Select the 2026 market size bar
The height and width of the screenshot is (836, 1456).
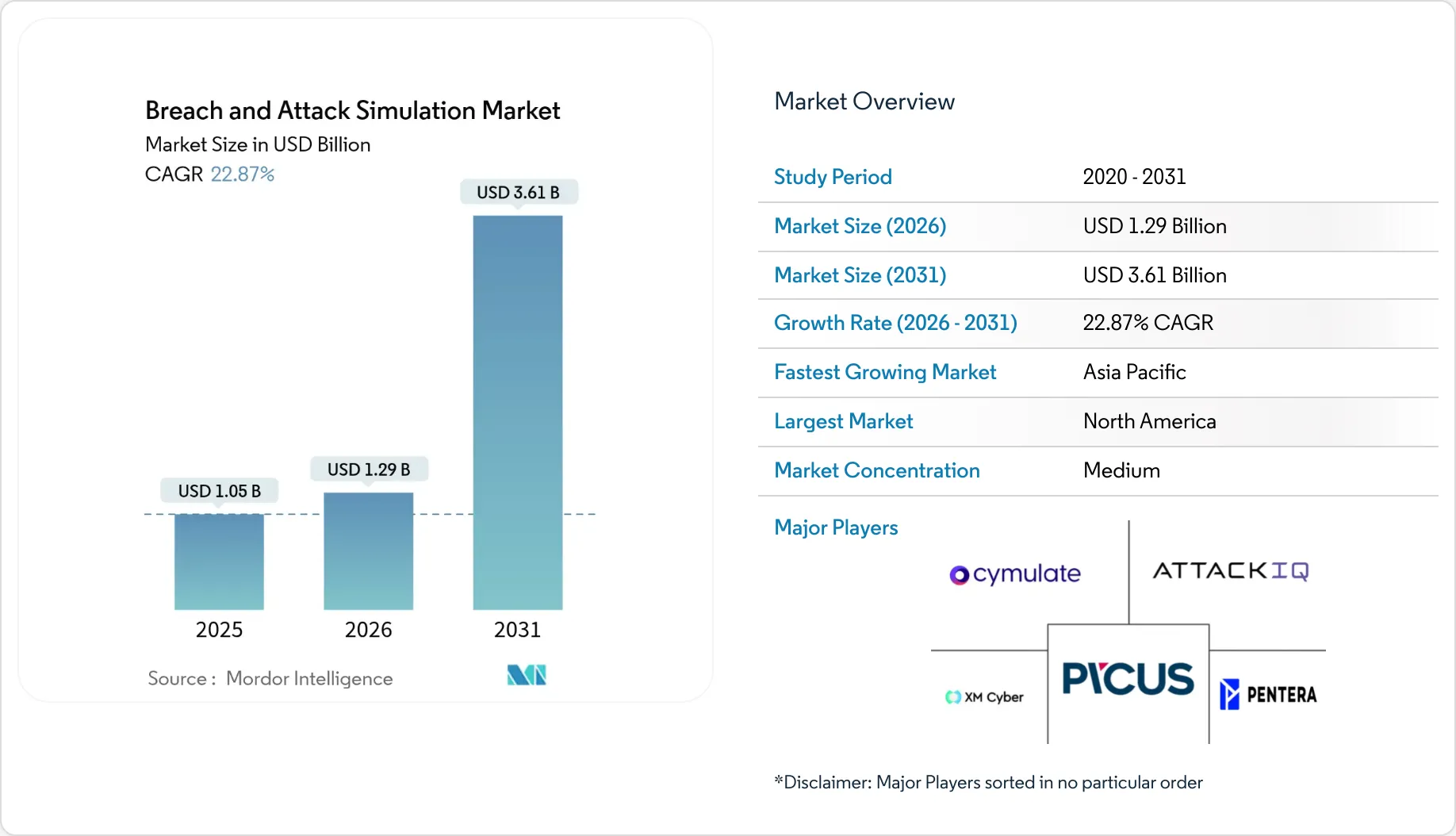(x=368, y=551)
